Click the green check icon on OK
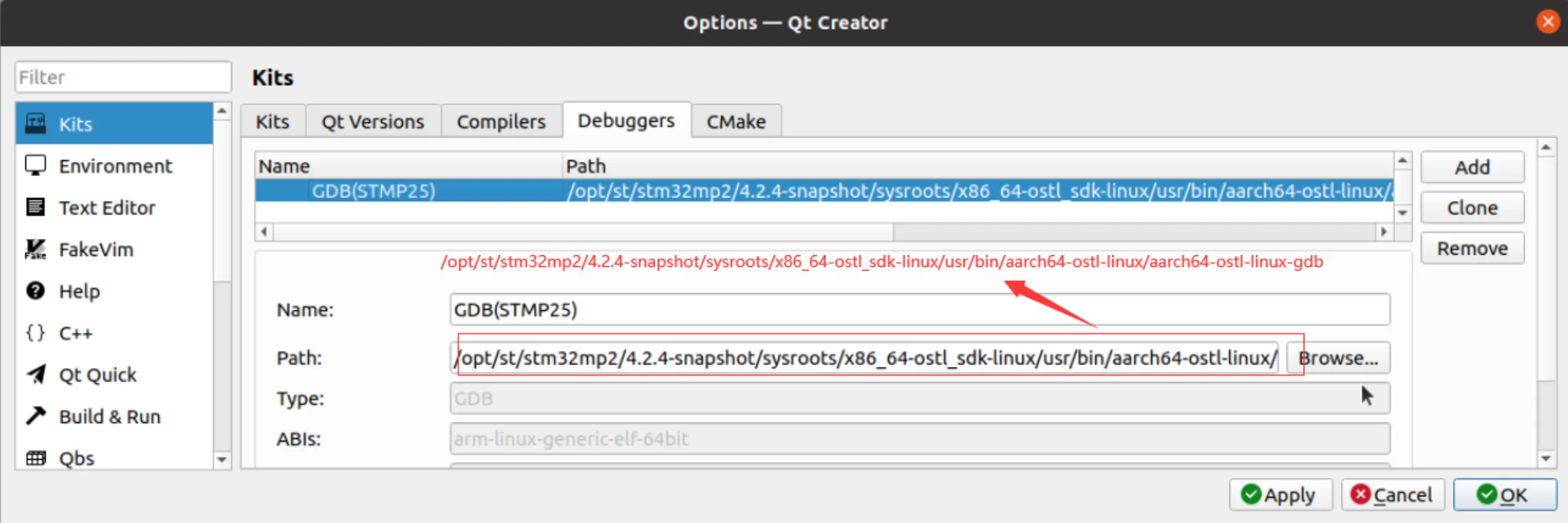This screenshot has height=523, width=1568. [x=1487, y=495]
